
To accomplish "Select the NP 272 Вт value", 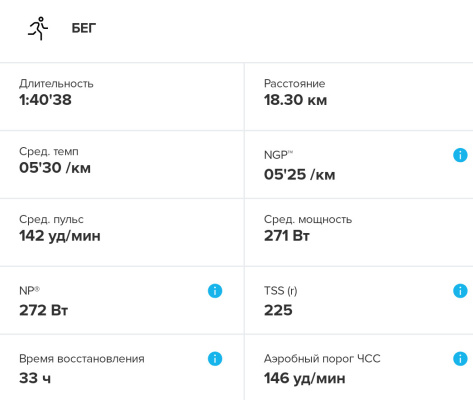I will click(43, 310).
